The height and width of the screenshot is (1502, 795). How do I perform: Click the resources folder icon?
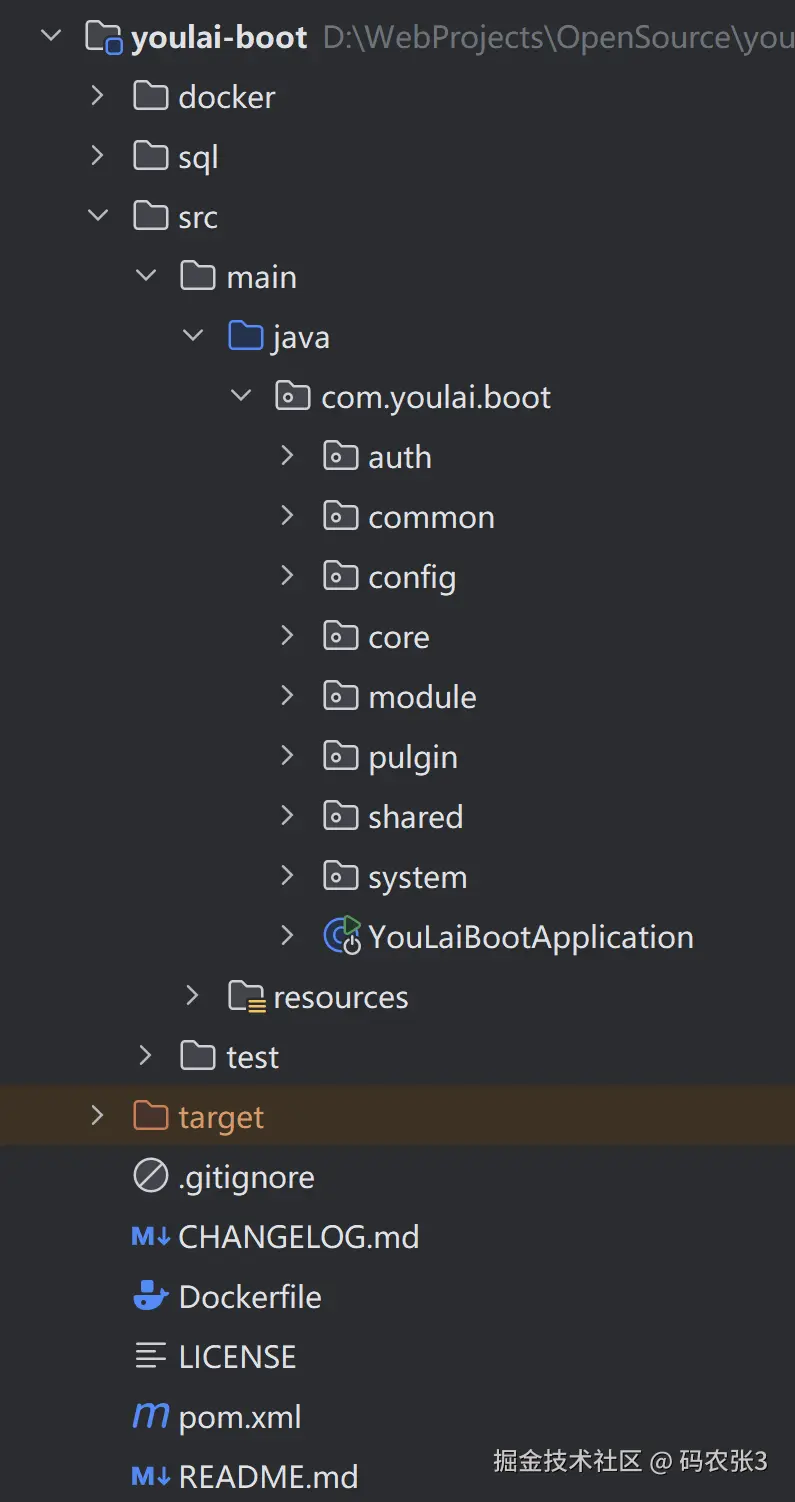246,997
